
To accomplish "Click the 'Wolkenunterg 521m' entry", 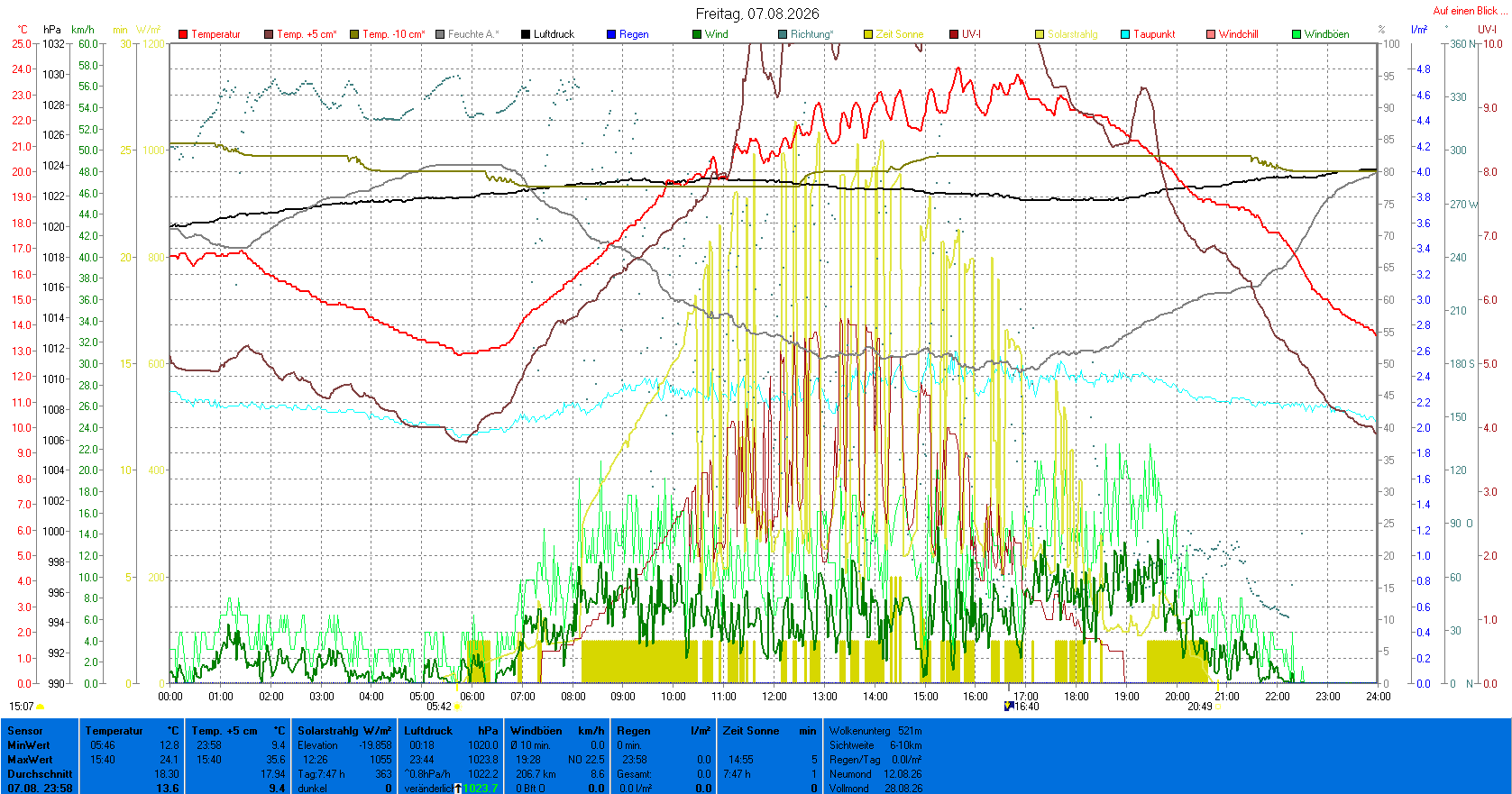I will (x=875, y=731).
